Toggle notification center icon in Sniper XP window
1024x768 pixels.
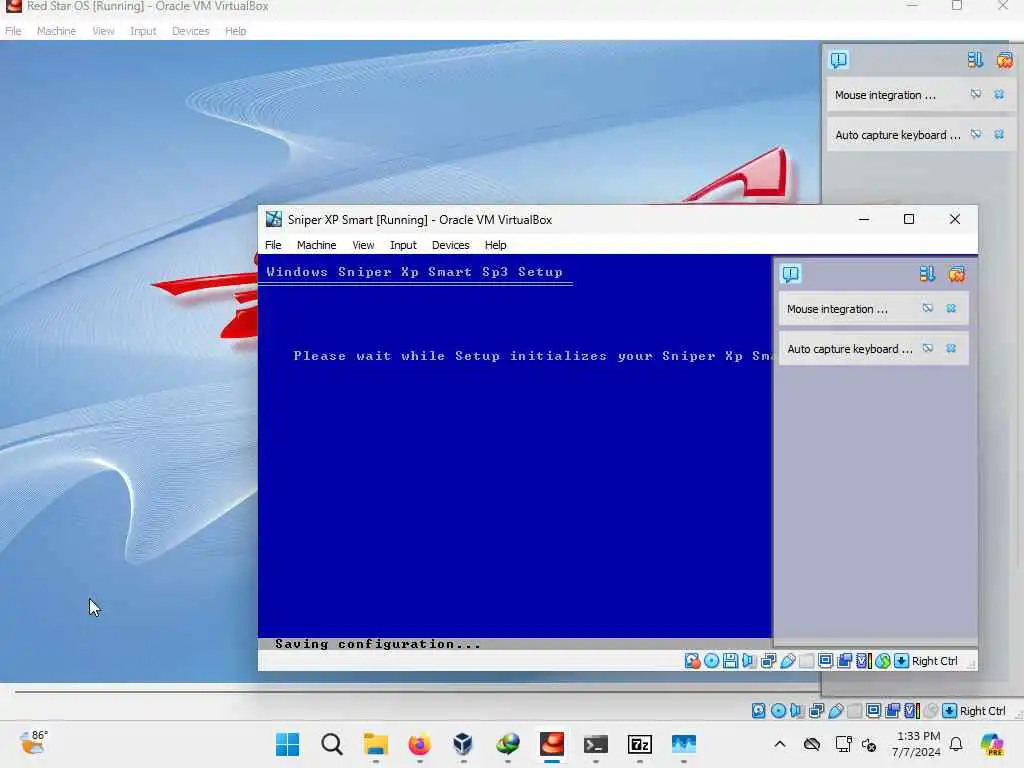coord(791,274)
